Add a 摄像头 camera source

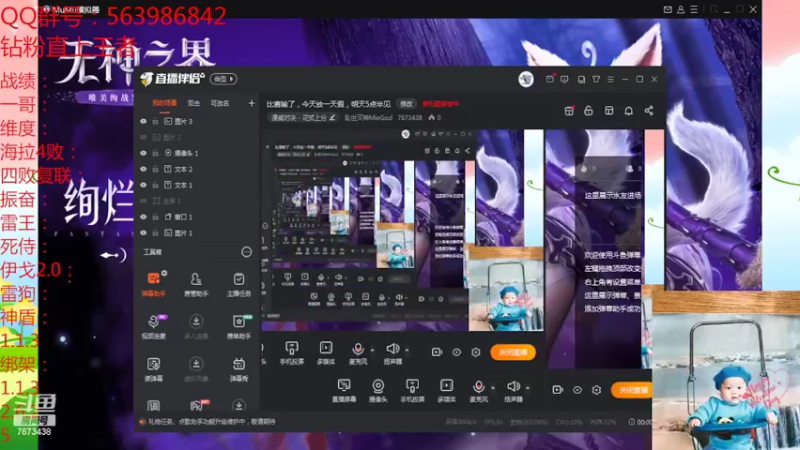[x=378, y=391]
